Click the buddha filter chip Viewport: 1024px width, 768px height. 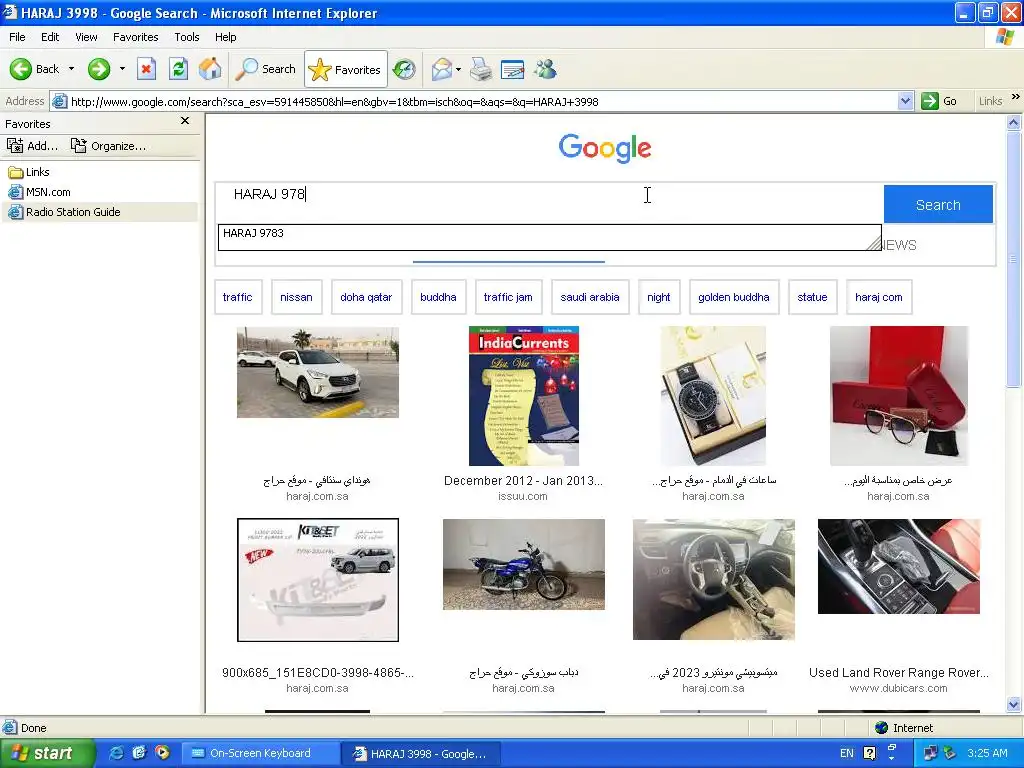pyautogui.click(x=438, y=297)
